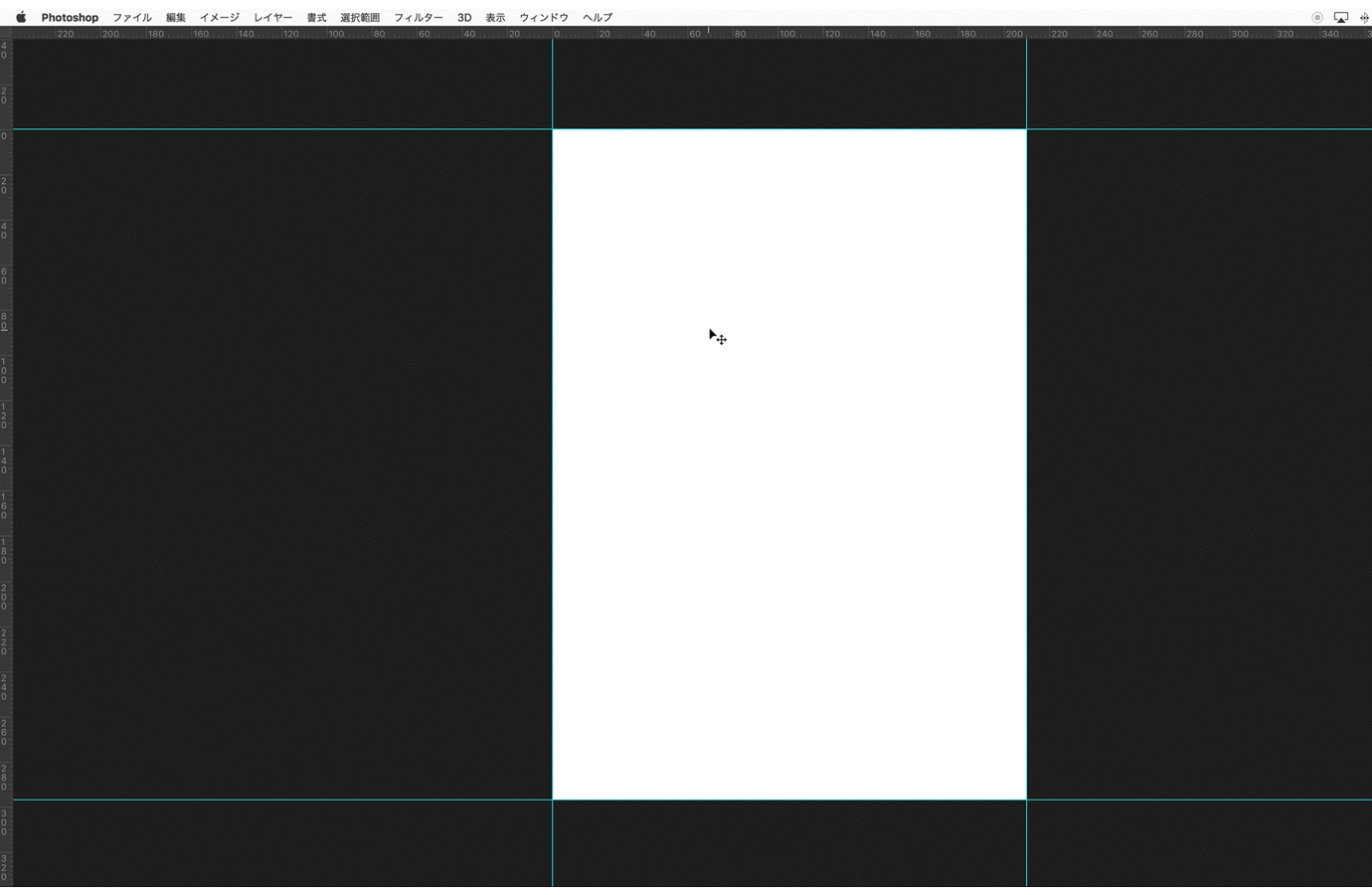Click the horizontal ruler along the top

tap(692, 33)
